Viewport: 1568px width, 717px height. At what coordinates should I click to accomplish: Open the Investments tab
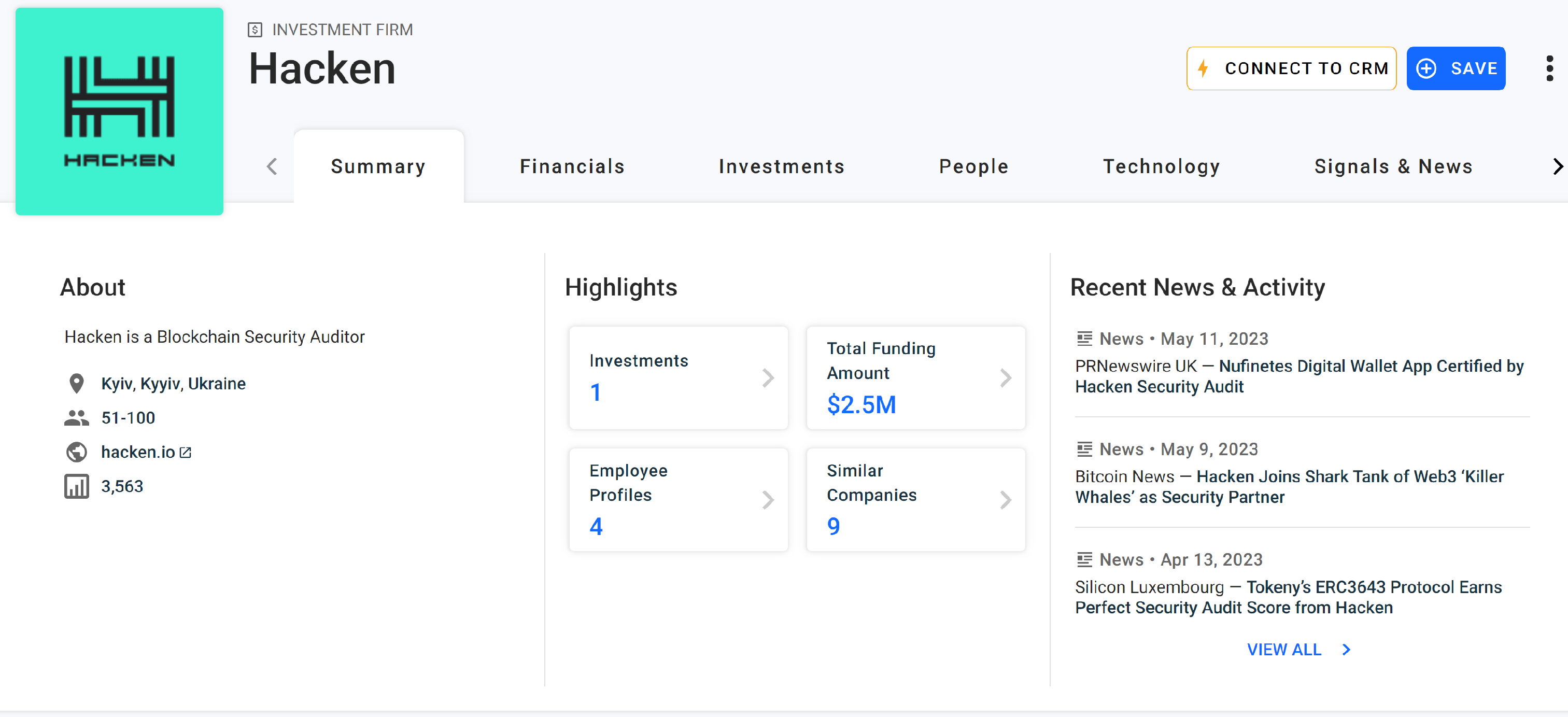tap(782, 166)
